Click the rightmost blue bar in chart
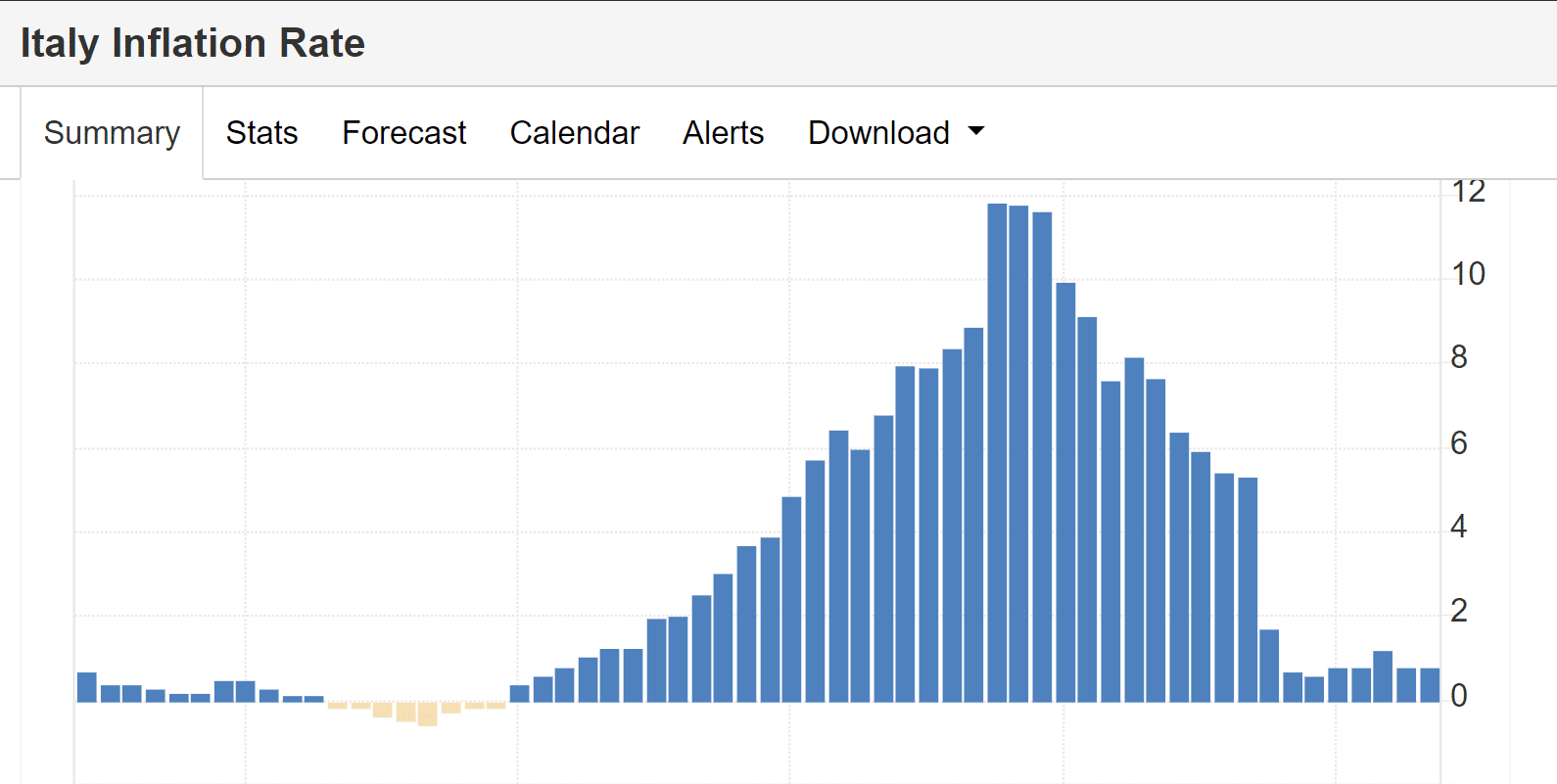The image size is (1557, 784). 1430,685
